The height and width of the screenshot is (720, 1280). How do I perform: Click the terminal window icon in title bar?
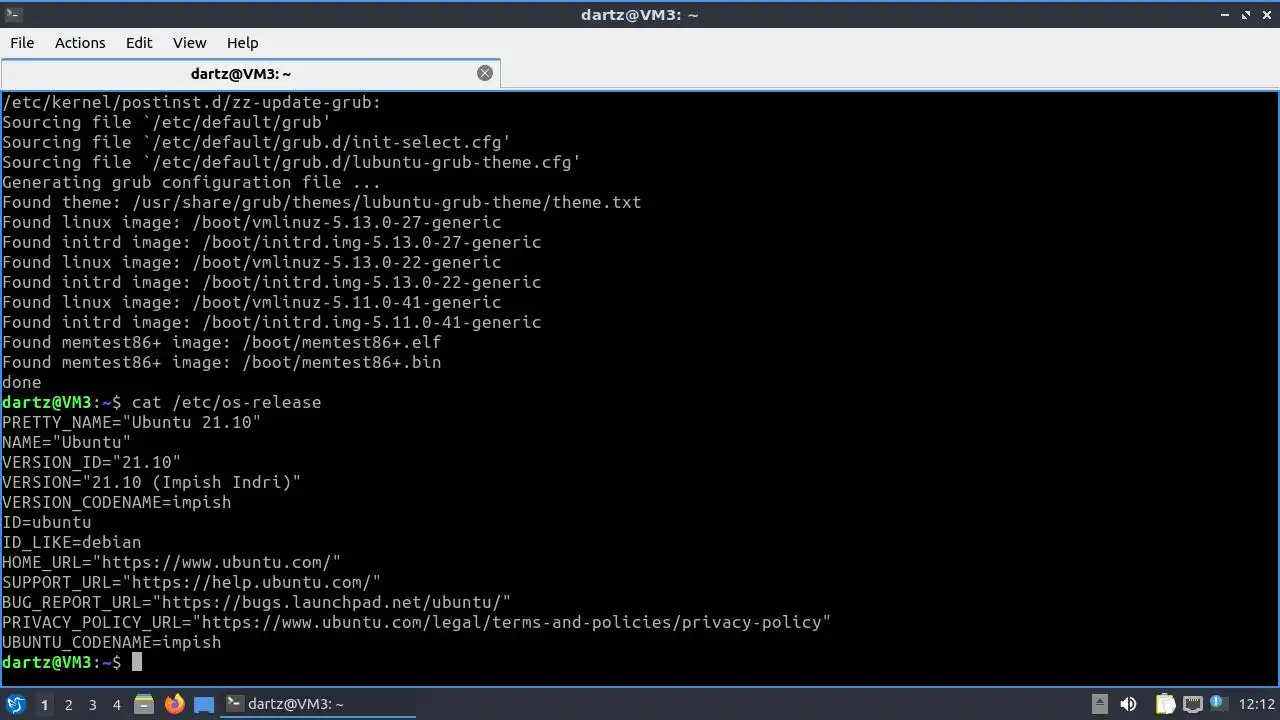pyautogui.click(x=14, y=14)
